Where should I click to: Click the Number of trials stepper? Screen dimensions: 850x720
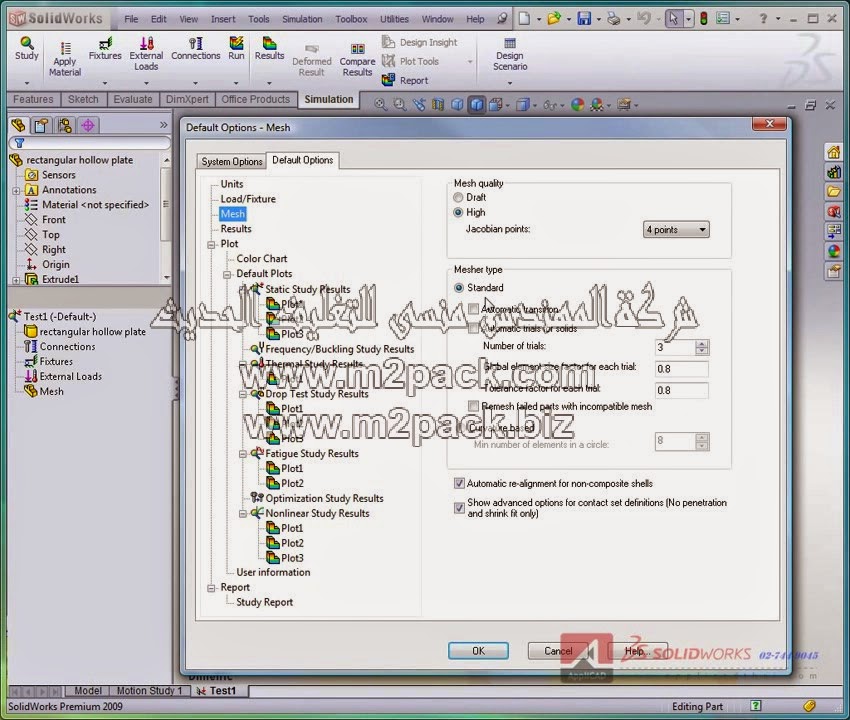click(701, 347)
